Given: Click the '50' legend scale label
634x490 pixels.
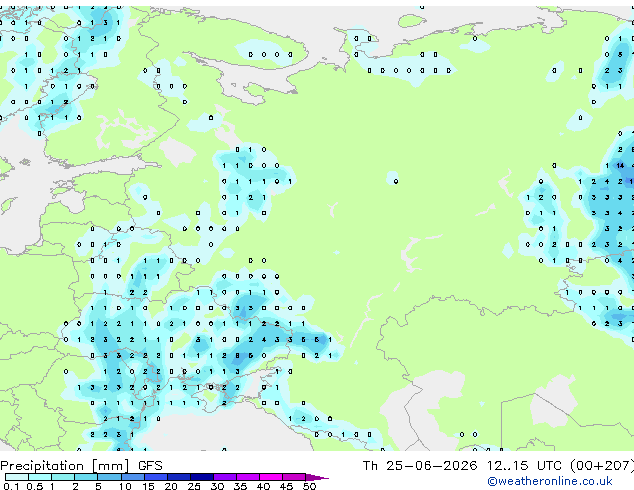Looking at the screenshot, I should 309,486.
